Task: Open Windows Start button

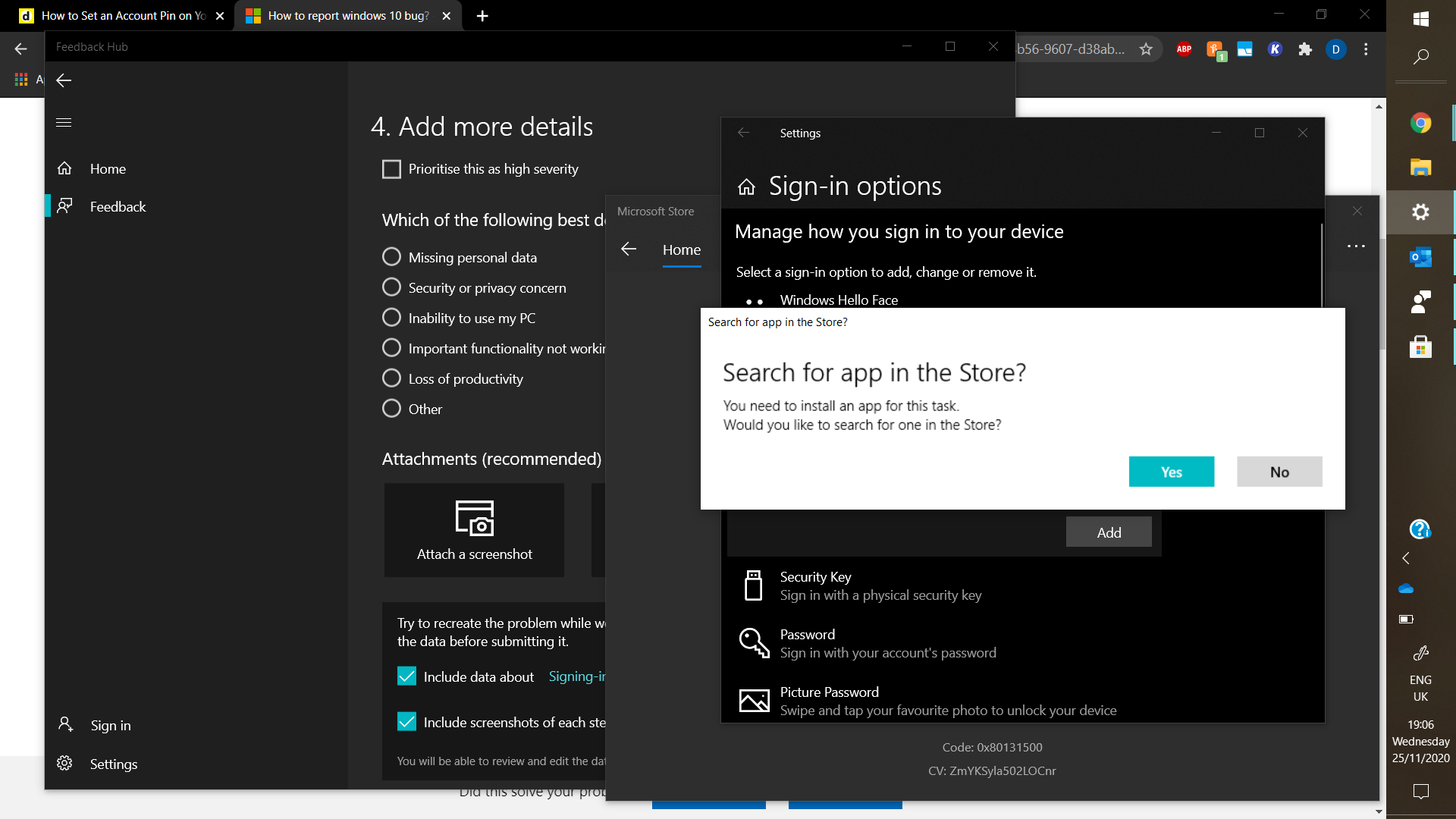Action: pos(1421,18)
